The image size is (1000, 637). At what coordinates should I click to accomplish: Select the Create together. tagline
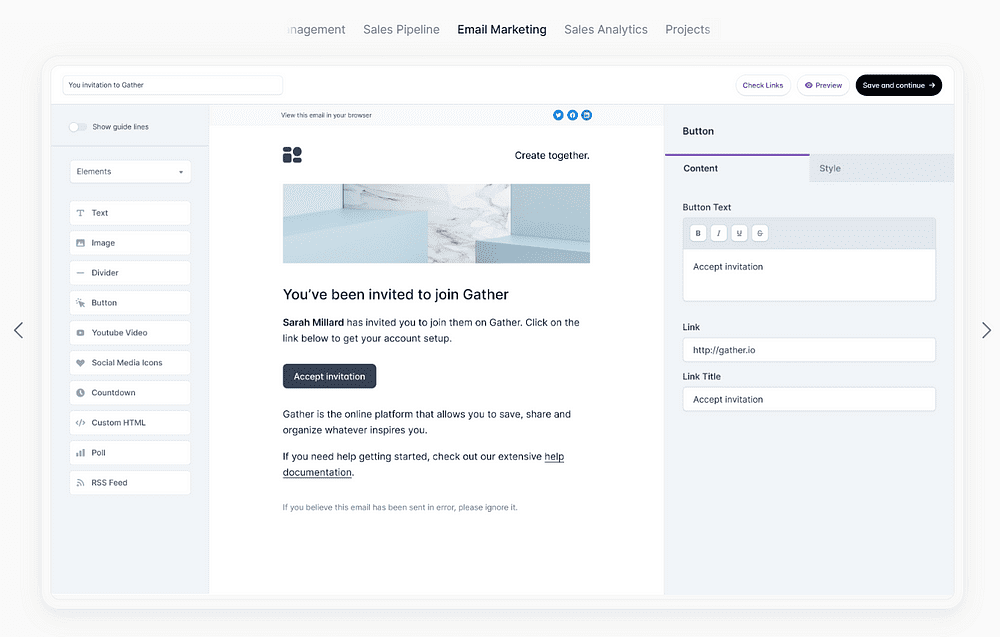point(552,156)
